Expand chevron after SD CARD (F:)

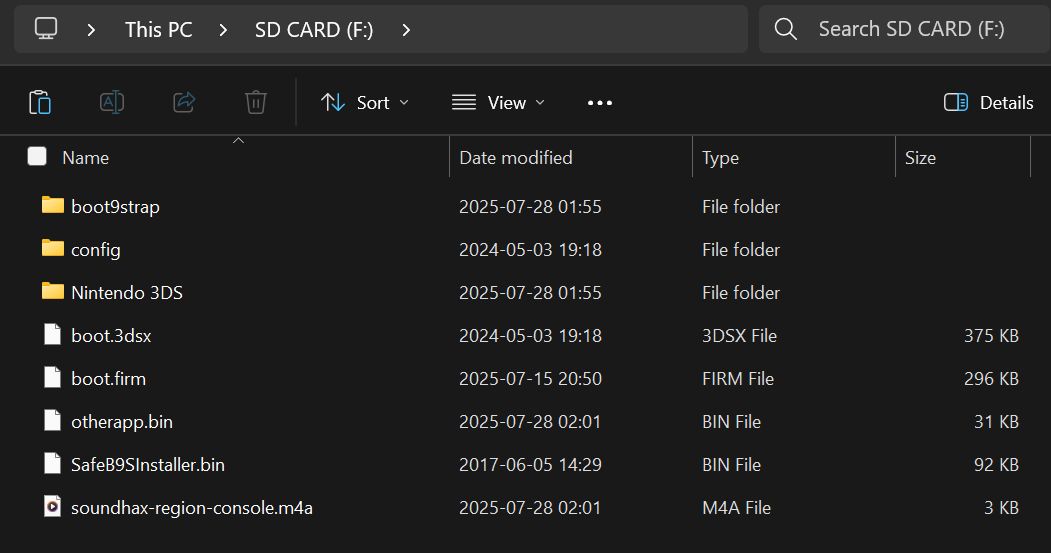(x=406, y=30)
